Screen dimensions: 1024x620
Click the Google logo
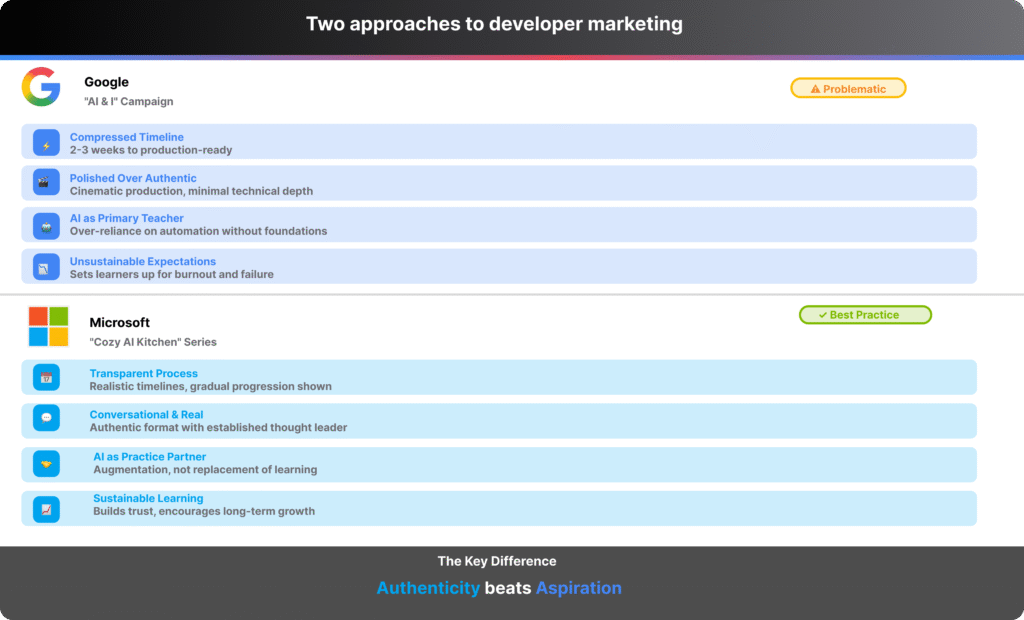41,87
